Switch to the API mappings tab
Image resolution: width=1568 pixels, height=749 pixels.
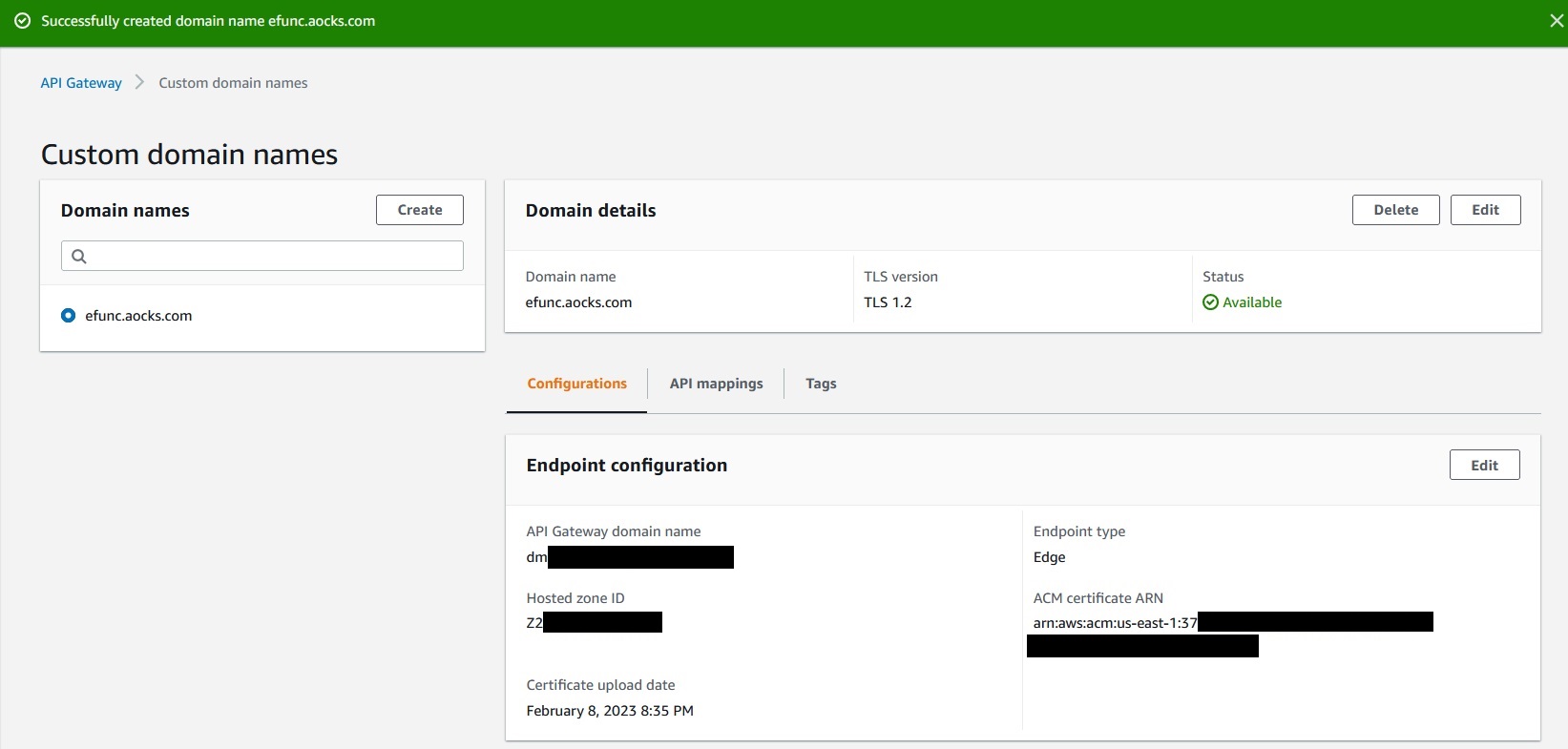coord(716,384)
